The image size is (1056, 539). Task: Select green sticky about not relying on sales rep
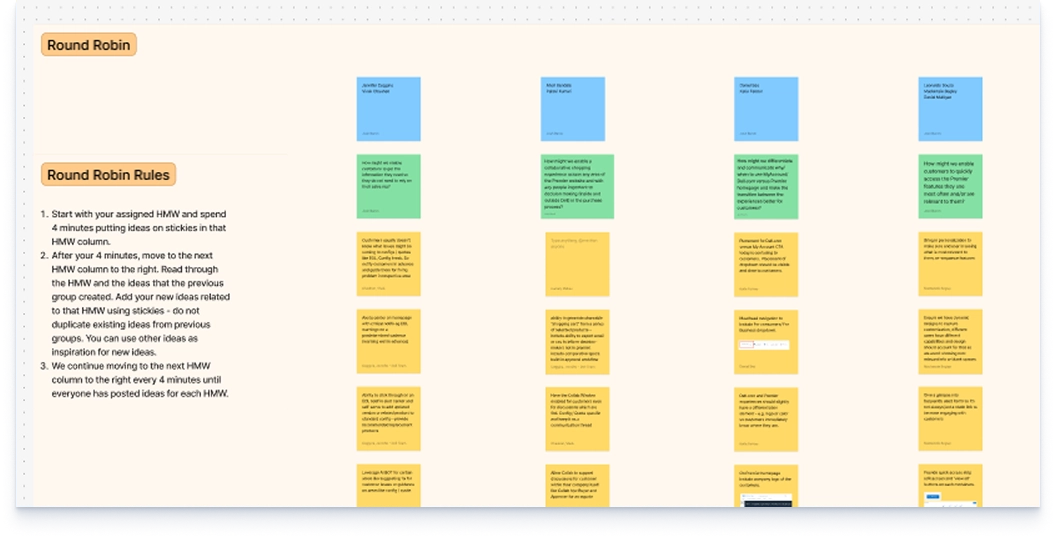(x=389, y=187)
